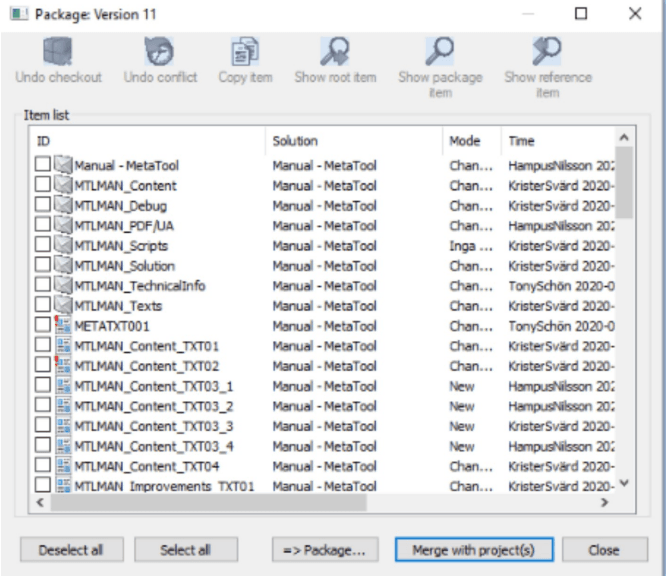This screenshot has height=577, width=666.
Task: Sort by the Solution column header
Action: [x=354, y=141]
